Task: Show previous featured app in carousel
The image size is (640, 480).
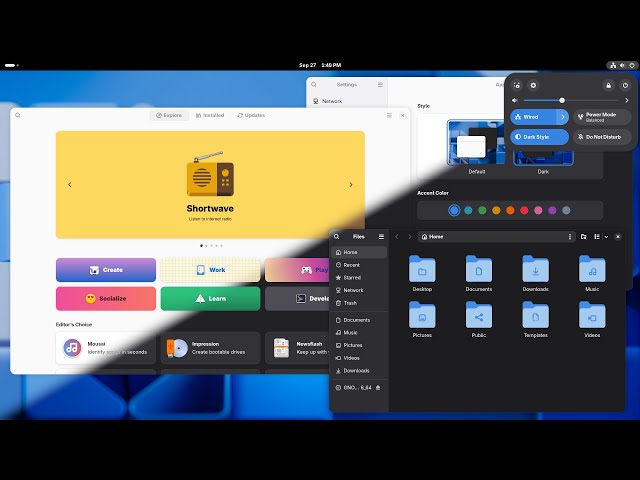Action: [70, 185]
